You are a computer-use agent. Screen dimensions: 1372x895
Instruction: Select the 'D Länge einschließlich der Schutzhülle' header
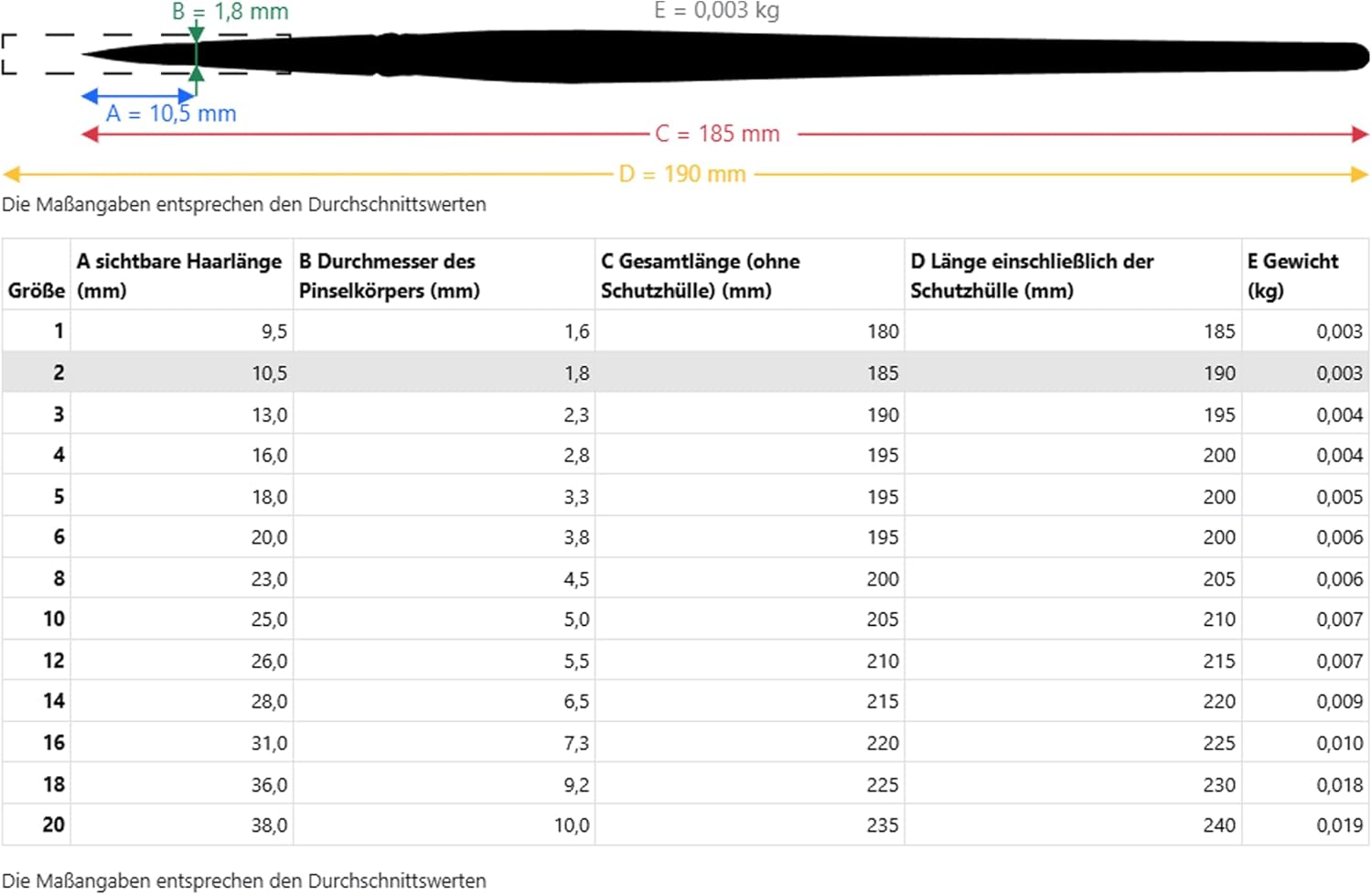(1032, 275)
